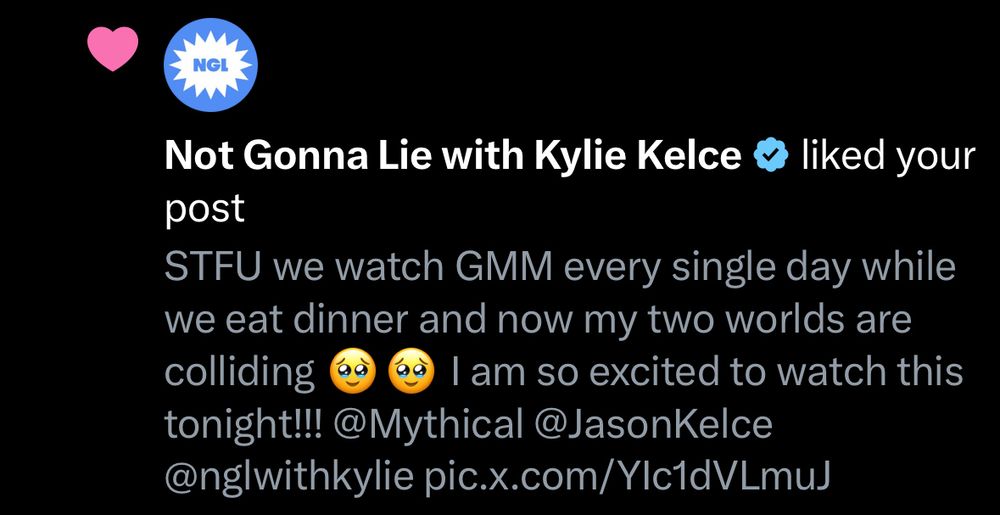Click the blue verified badge

pos(771,156)
